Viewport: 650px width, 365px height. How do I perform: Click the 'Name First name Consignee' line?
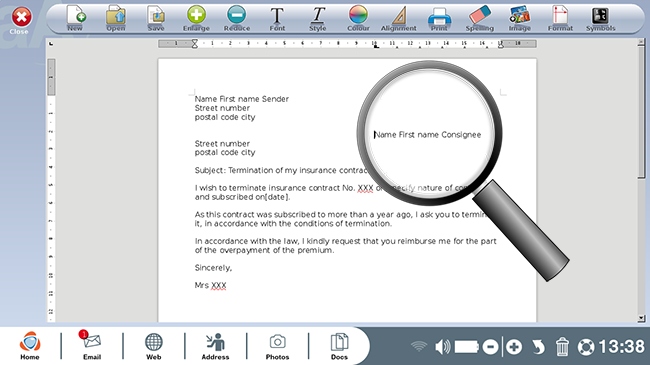(x=427, y=135)
